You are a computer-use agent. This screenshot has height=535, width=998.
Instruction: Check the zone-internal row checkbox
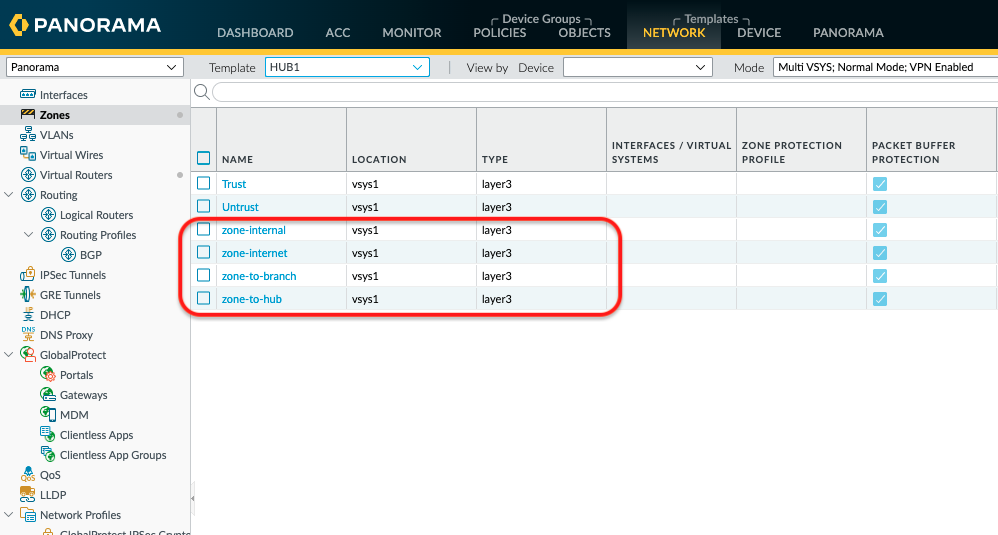click(x=204, y=229)
